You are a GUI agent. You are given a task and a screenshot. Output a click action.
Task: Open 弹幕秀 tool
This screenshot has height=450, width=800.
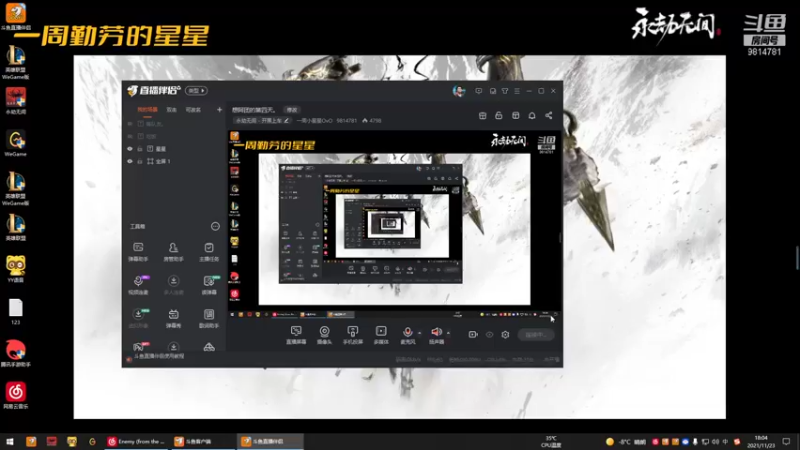(x=173, y=318)
